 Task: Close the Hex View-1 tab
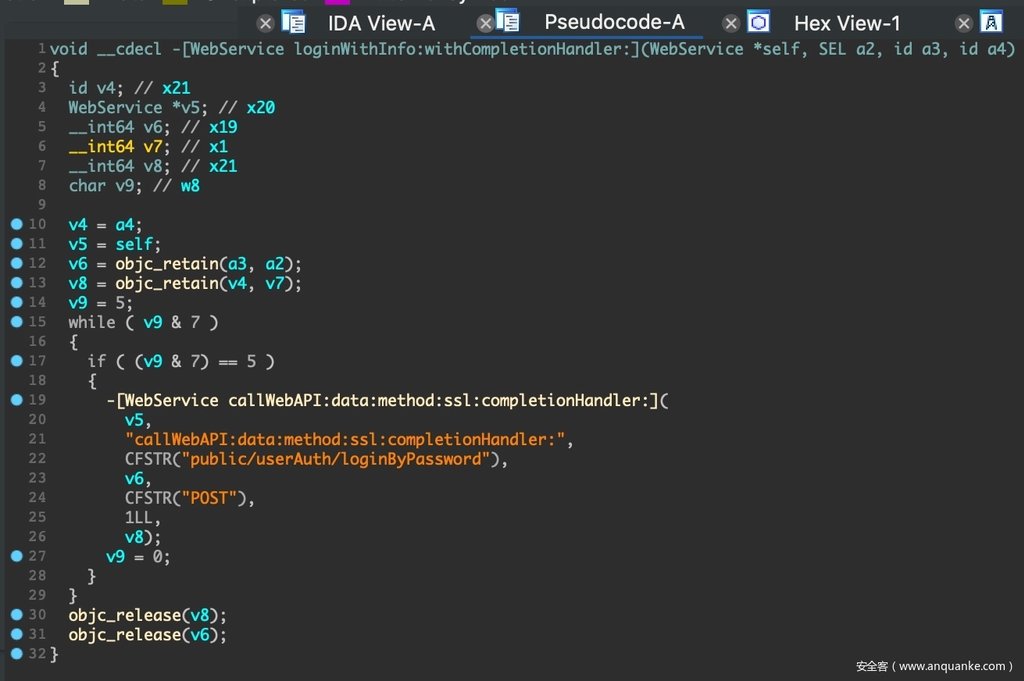(x=731, y=23)
